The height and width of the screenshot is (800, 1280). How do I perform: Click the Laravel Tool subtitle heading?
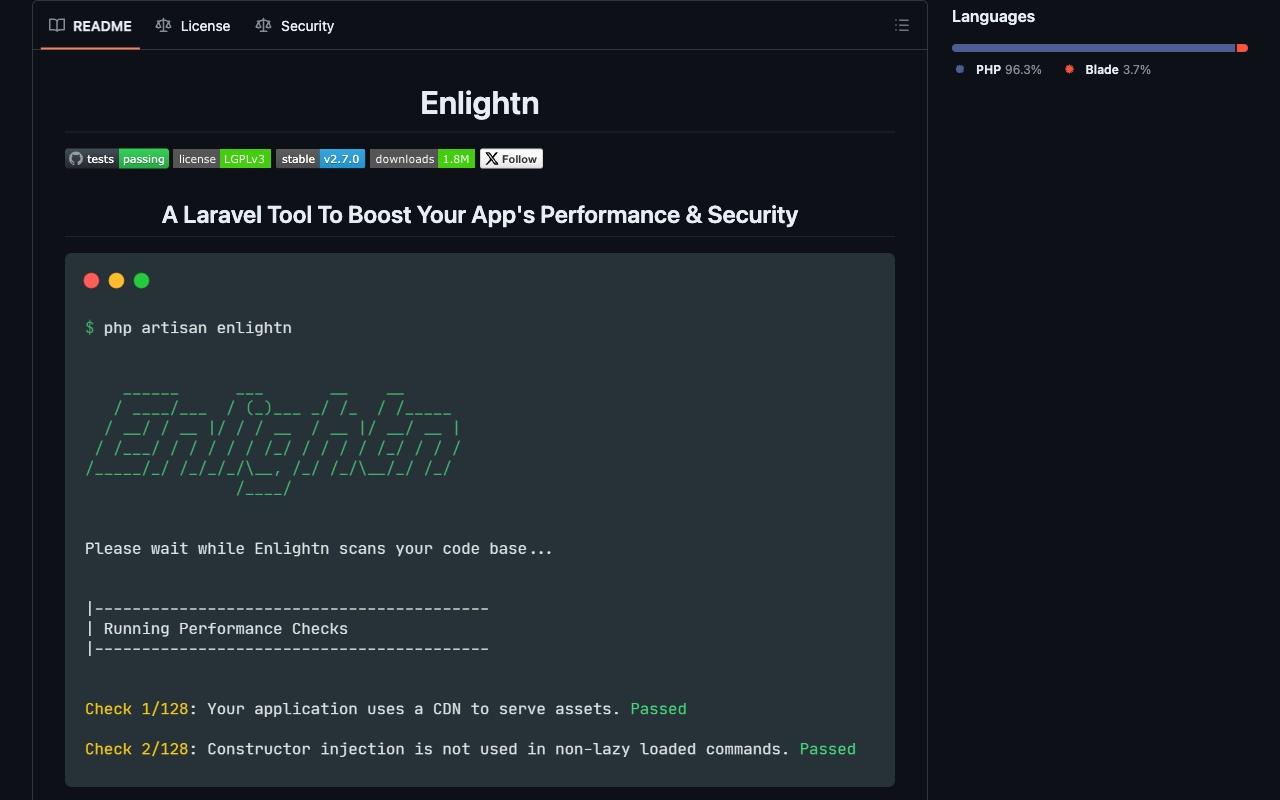pos(480,215)
